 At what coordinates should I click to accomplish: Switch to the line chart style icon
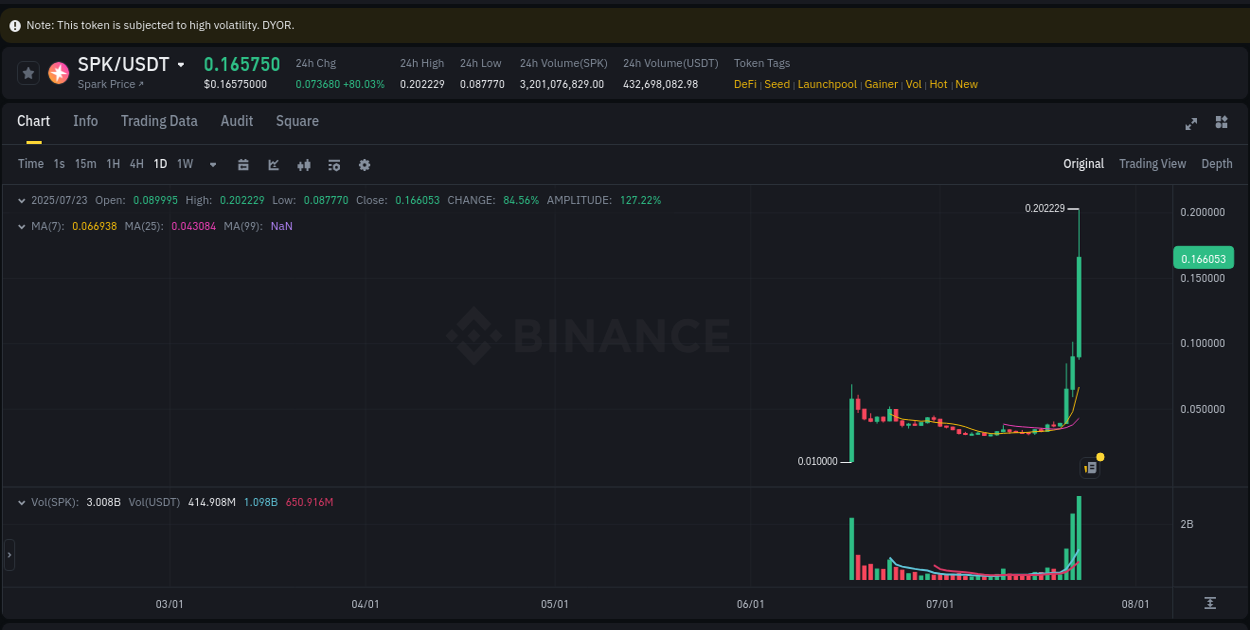[273, 164]
